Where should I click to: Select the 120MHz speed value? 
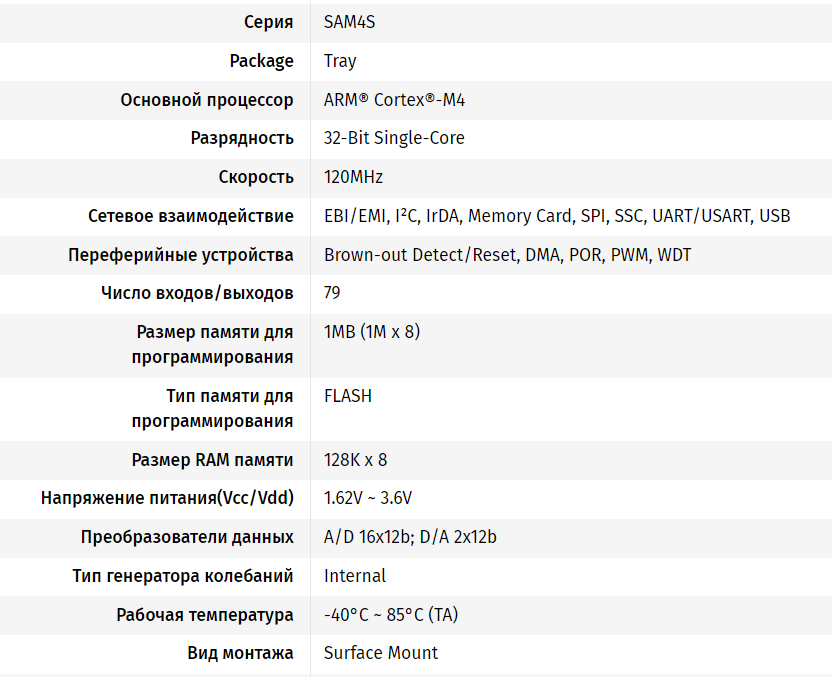coord(353,177)
